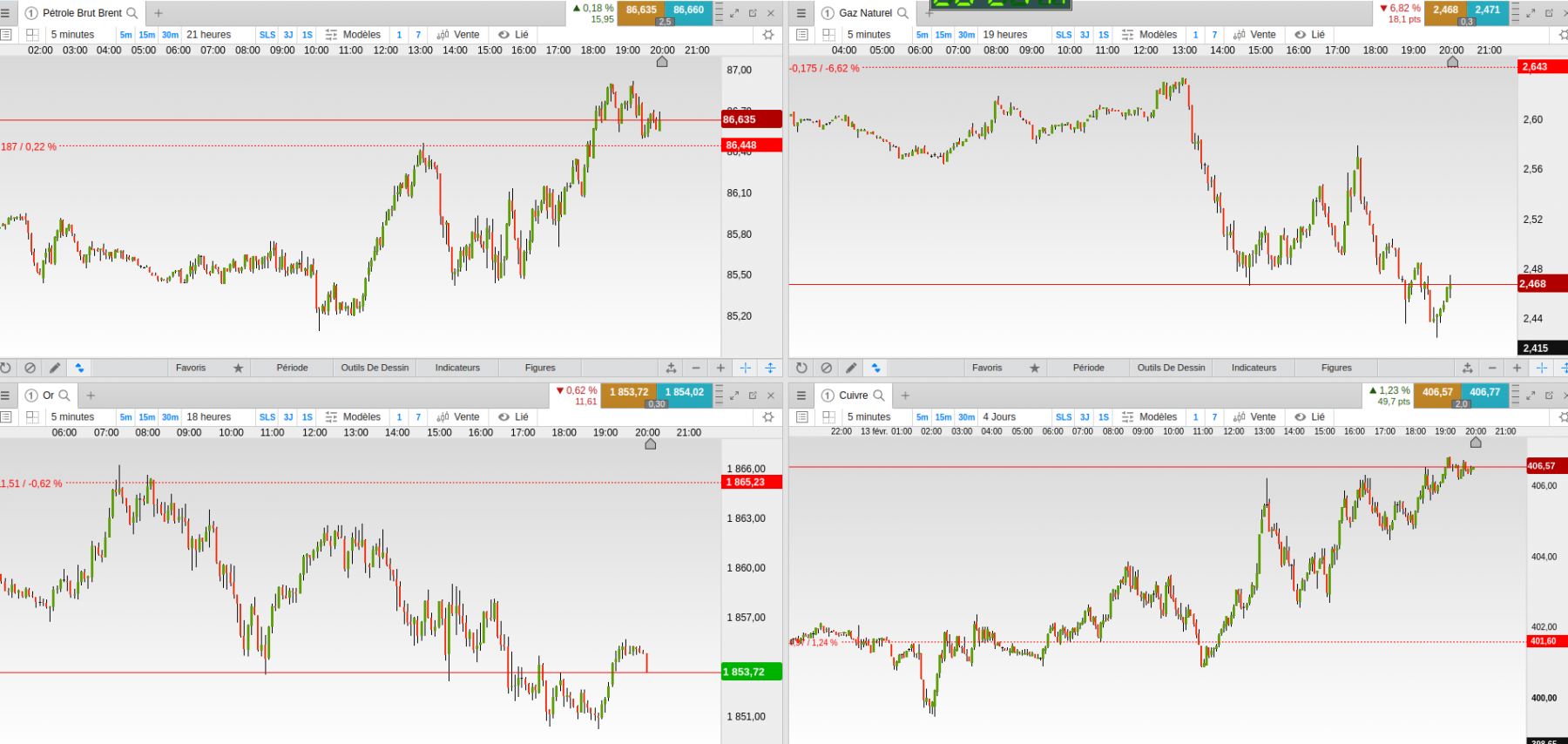Viewport: 1568px width, 744px height.
Task: Click favorites star under Brent chart
Action: 238,368
